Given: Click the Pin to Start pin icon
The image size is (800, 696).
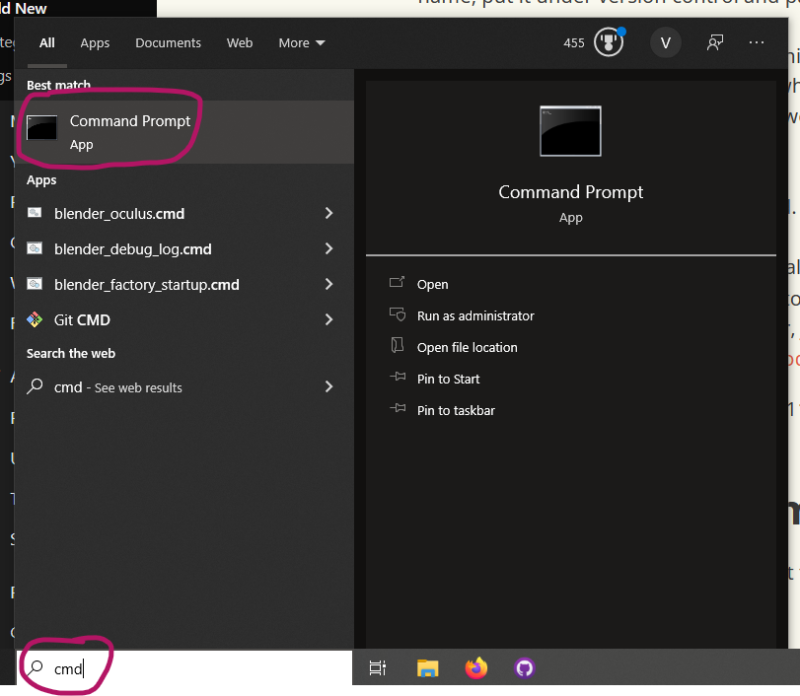Looking at the screenshot, I should click(x=397, y=377).
